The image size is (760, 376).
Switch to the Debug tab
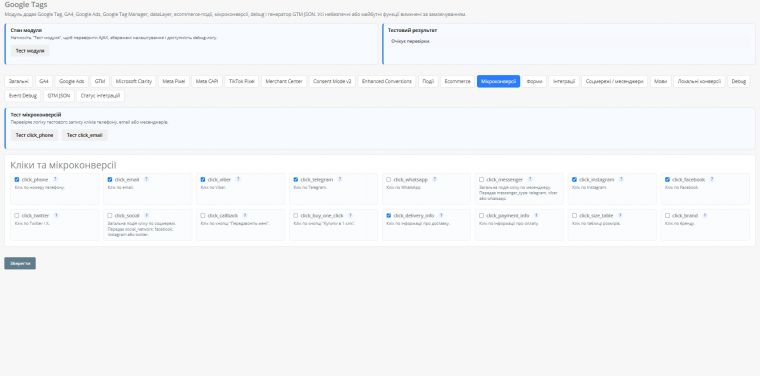739,81
